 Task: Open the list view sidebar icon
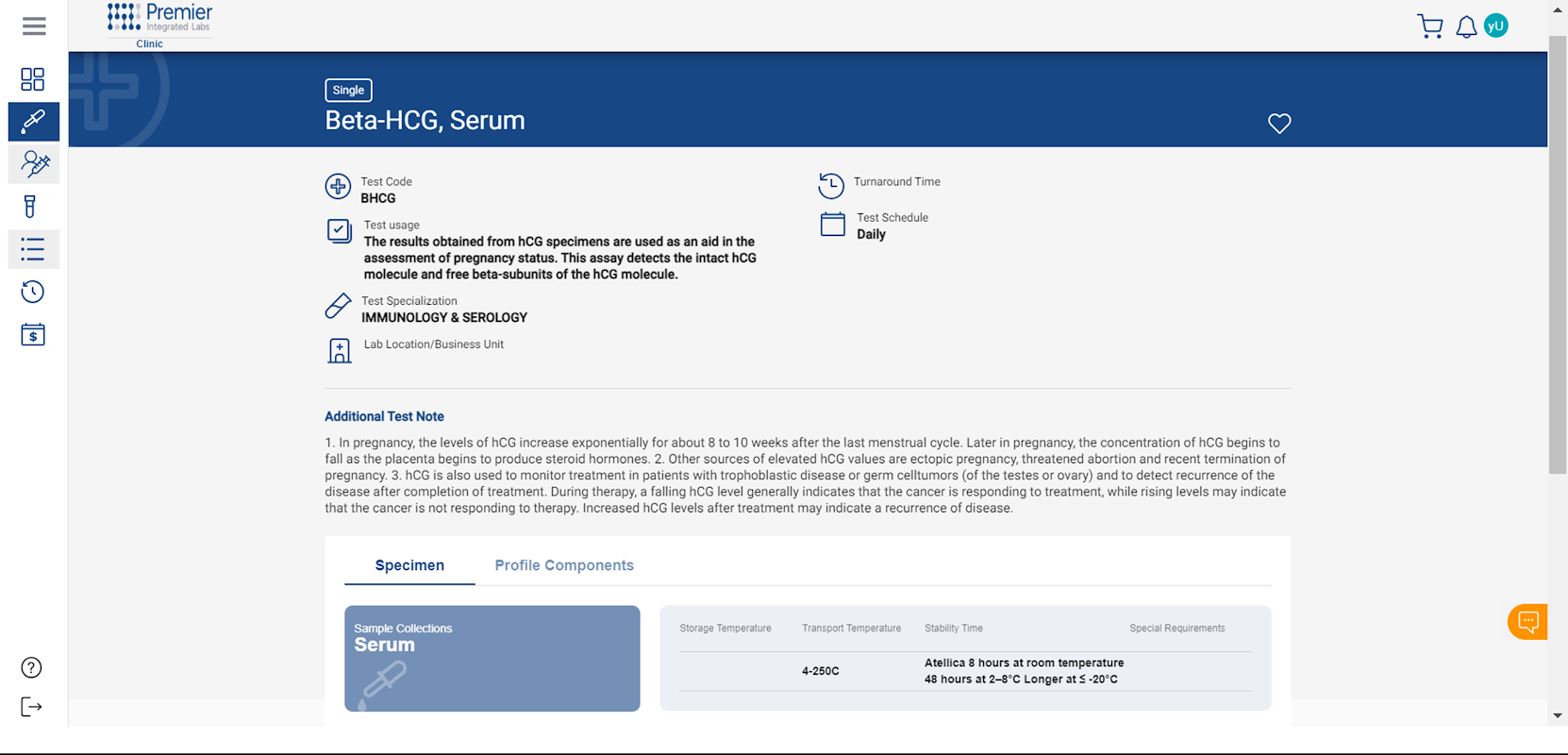click(33, 249)
